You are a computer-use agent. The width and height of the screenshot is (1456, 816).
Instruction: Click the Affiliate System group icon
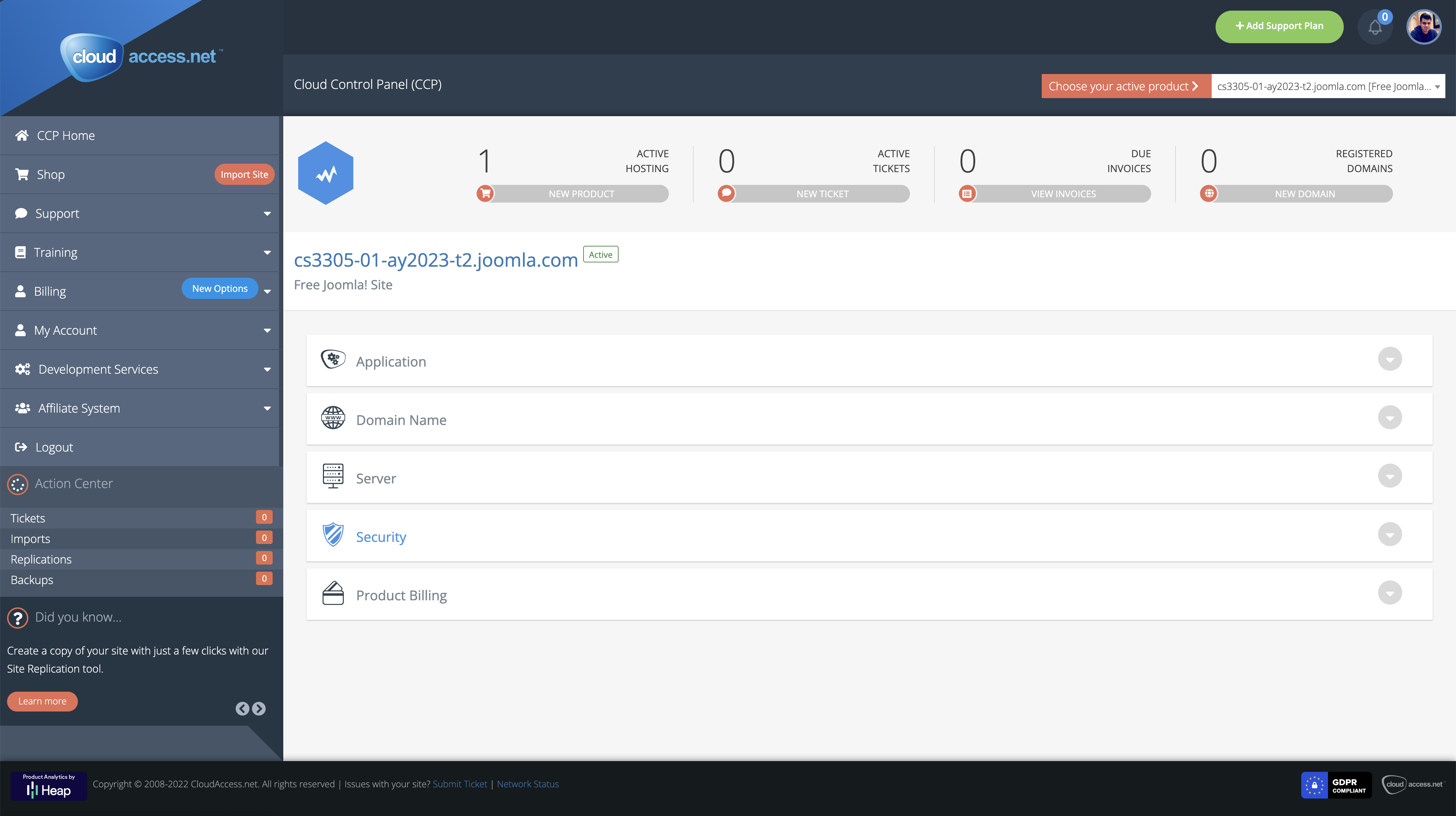pos(23,408)
